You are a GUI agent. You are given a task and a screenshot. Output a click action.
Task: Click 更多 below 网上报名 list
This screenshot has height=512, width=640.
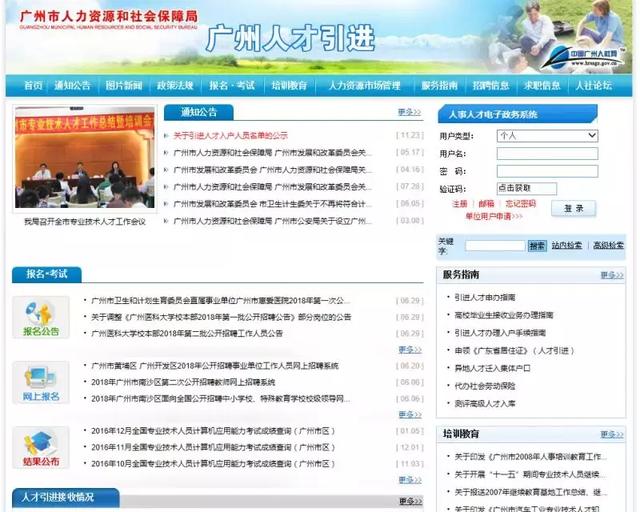(x=410, y=414)
